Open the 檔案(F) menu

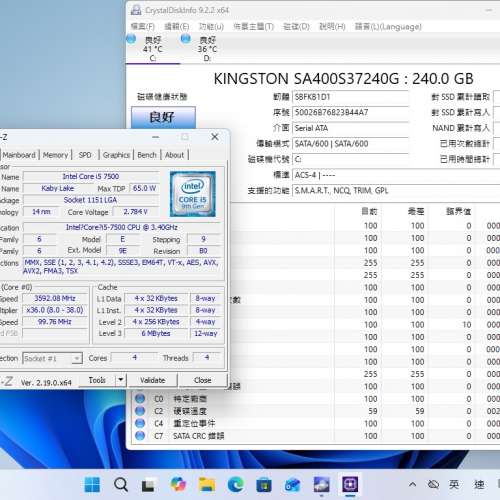tap(143, 26)
